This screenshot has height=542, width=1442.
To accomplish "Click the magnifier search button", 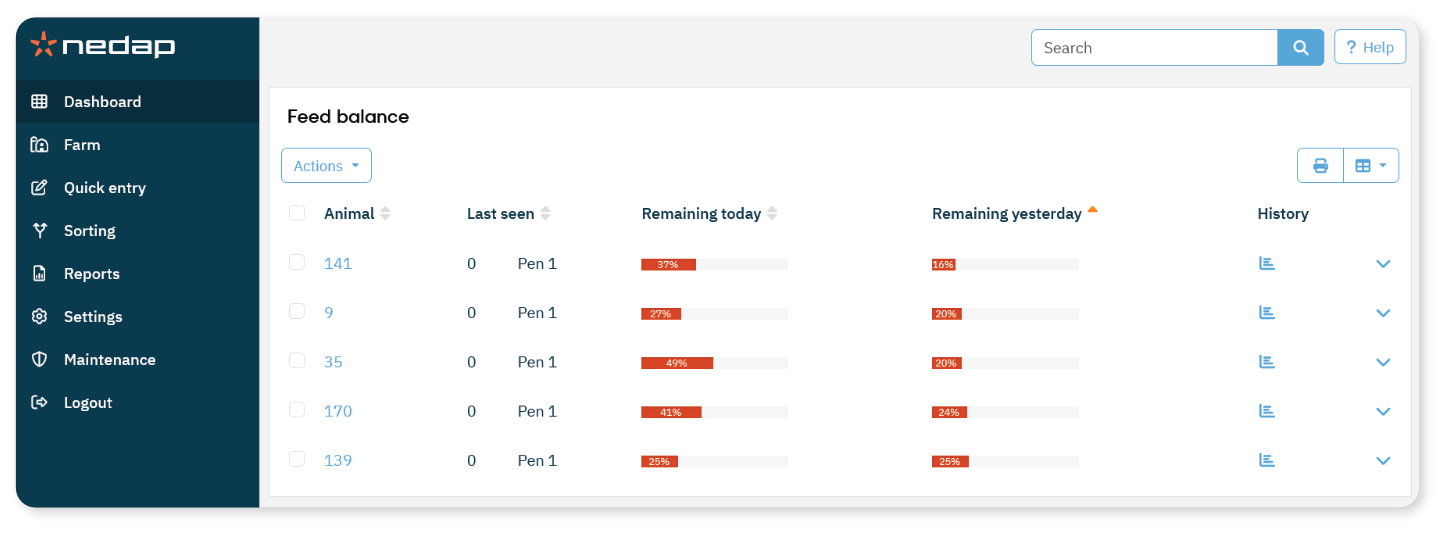I will click(x=1300, y=48).
